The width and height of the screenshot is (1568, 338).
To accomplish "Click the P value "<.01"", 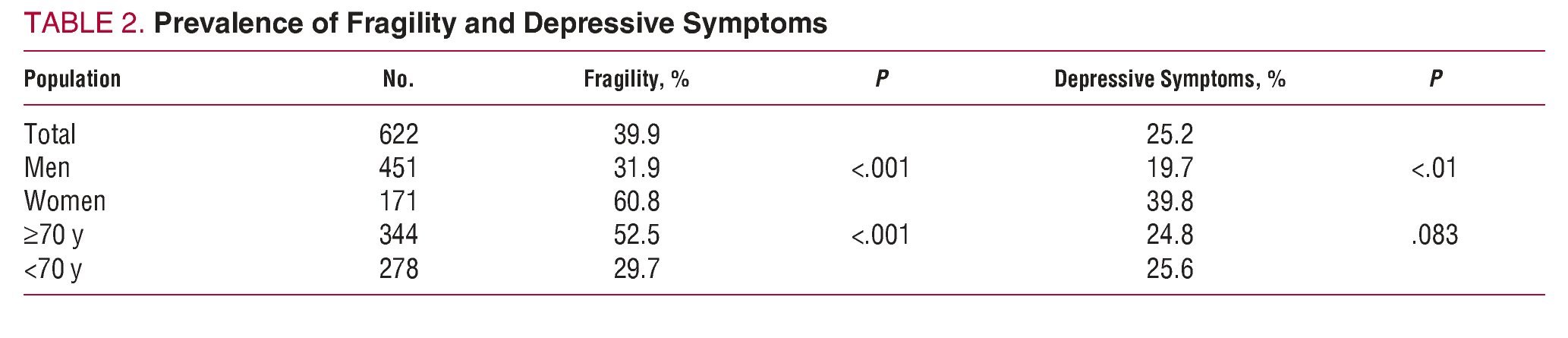I will click(x=1434, y=168).
